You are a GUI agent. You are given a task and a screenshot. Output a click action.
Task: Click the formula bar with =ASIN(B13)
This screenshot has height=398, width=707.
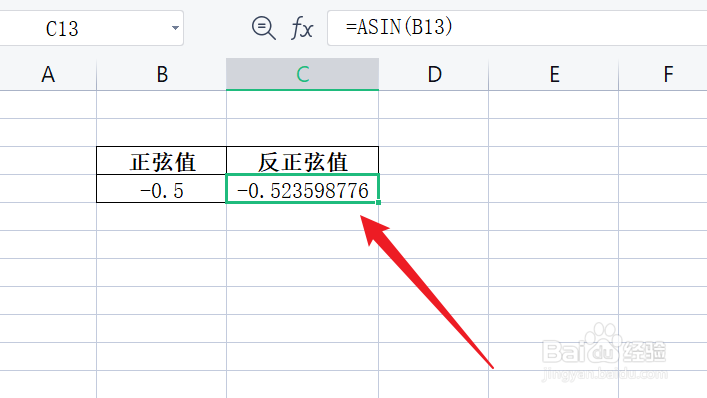517,28
